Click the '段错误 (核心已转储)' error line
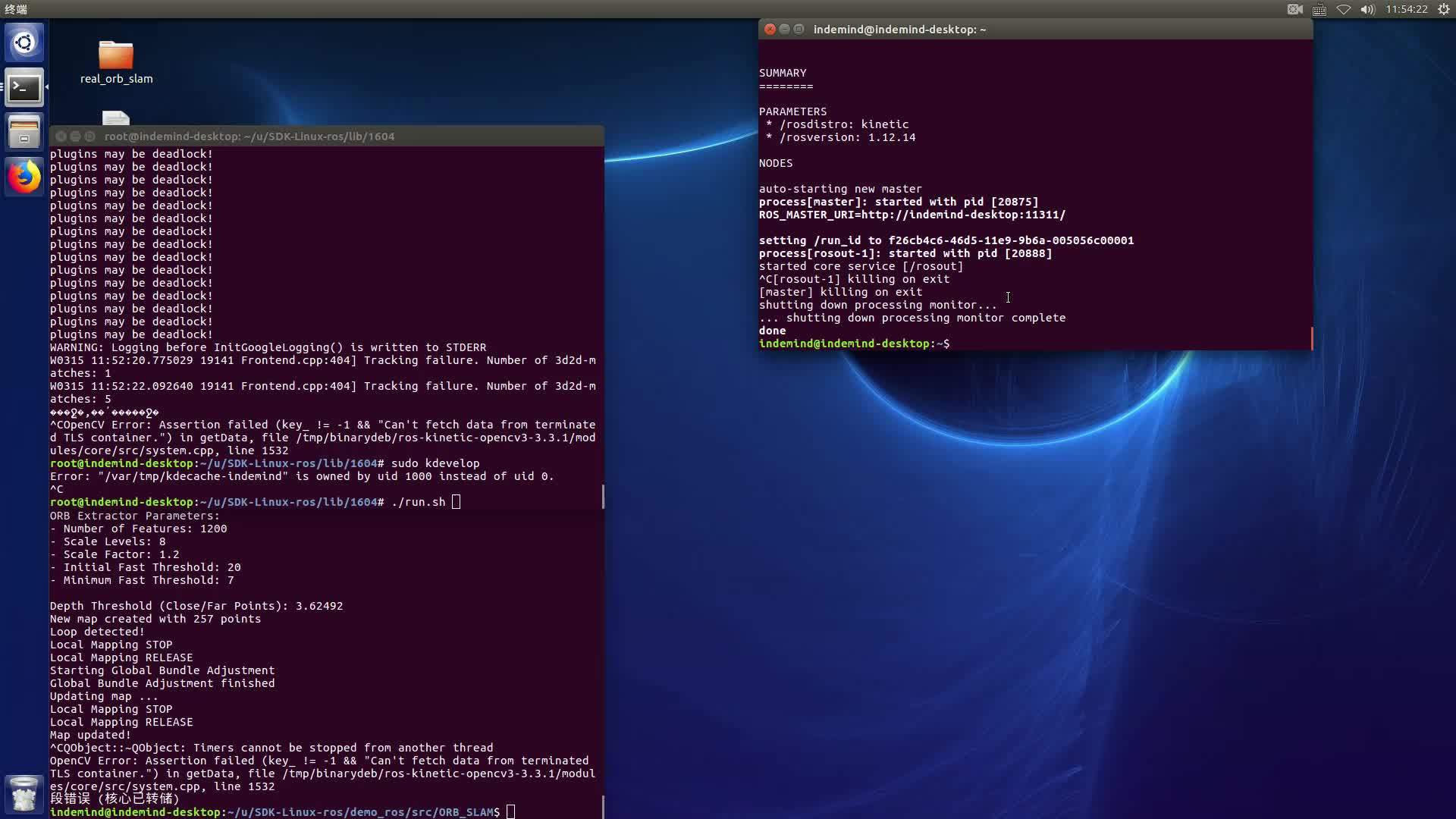This screenshot has height=819, width=1456. pyautogui.click(x=115, y=799)
